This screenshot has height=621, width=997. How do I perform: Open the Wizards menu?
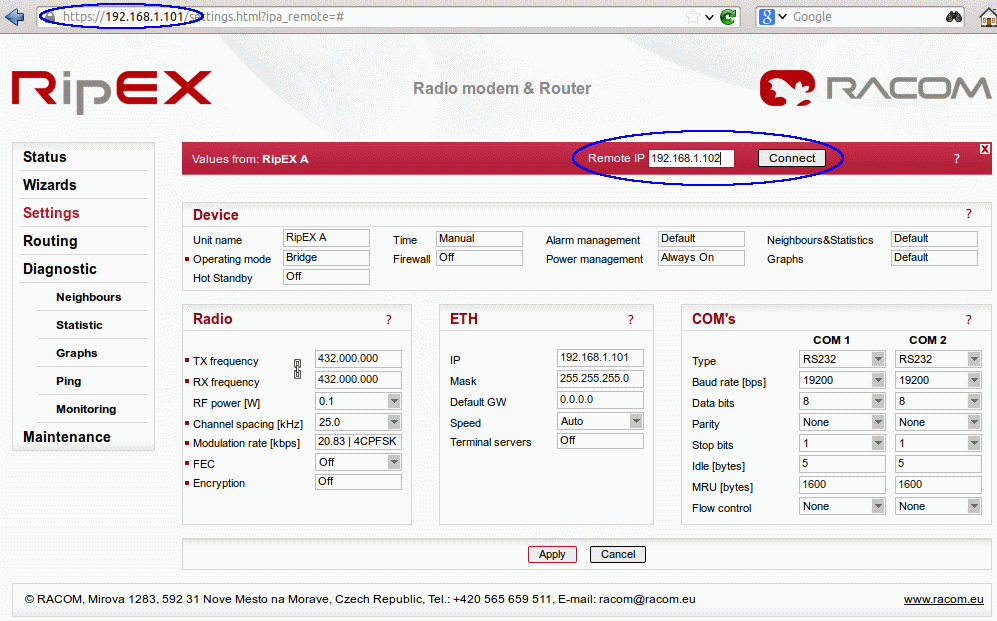[x=50, y=185]
